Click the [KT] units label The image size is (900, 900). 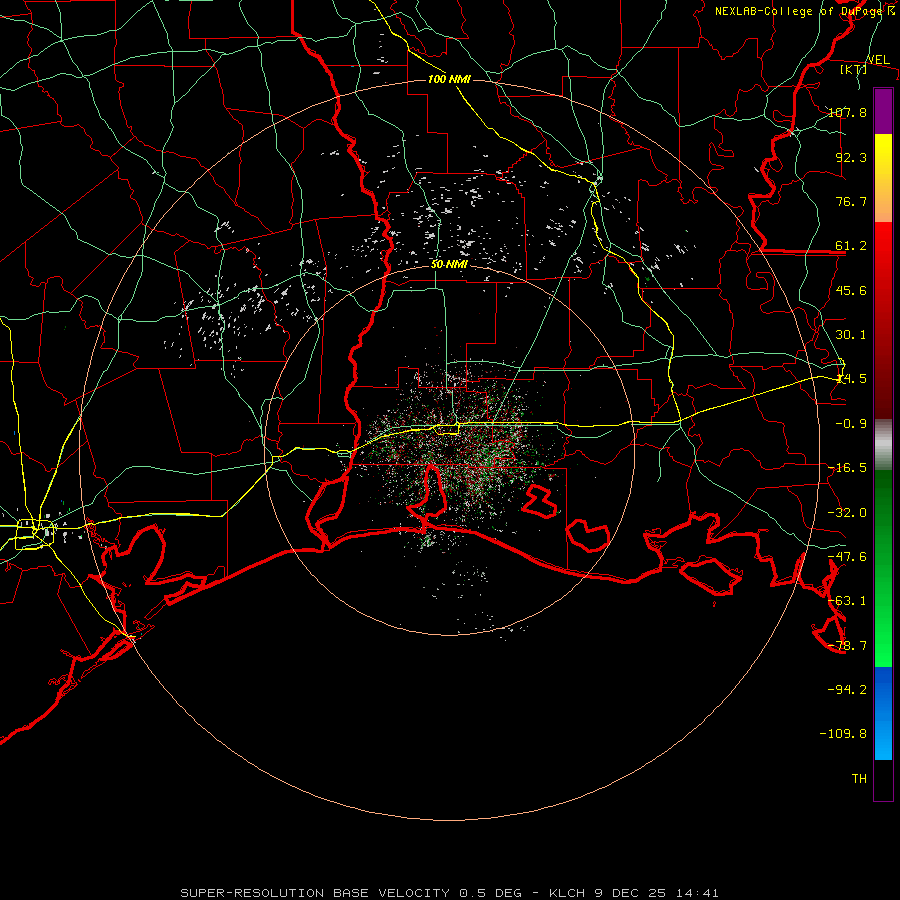(854, 69)
